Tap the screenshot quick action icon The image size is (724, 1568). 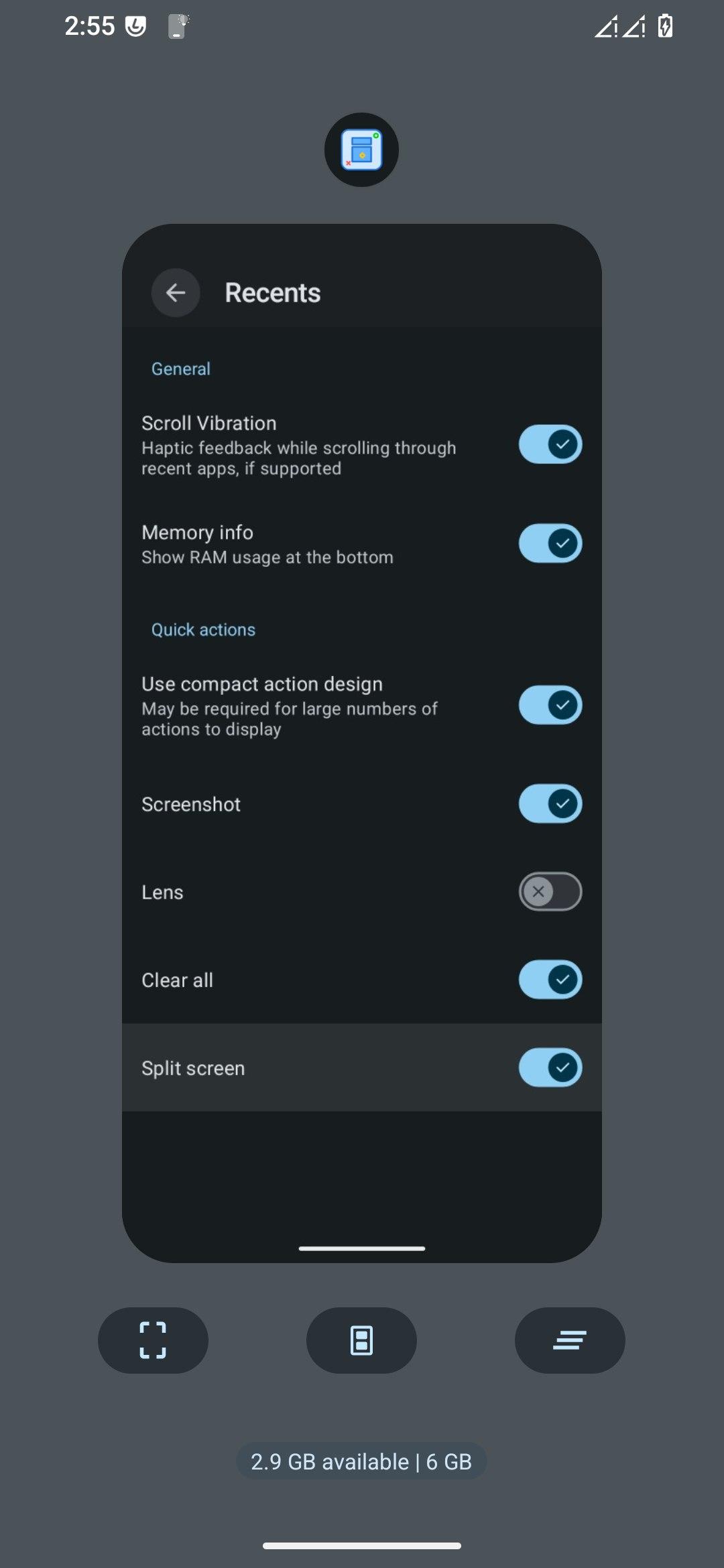[153, 1340]
